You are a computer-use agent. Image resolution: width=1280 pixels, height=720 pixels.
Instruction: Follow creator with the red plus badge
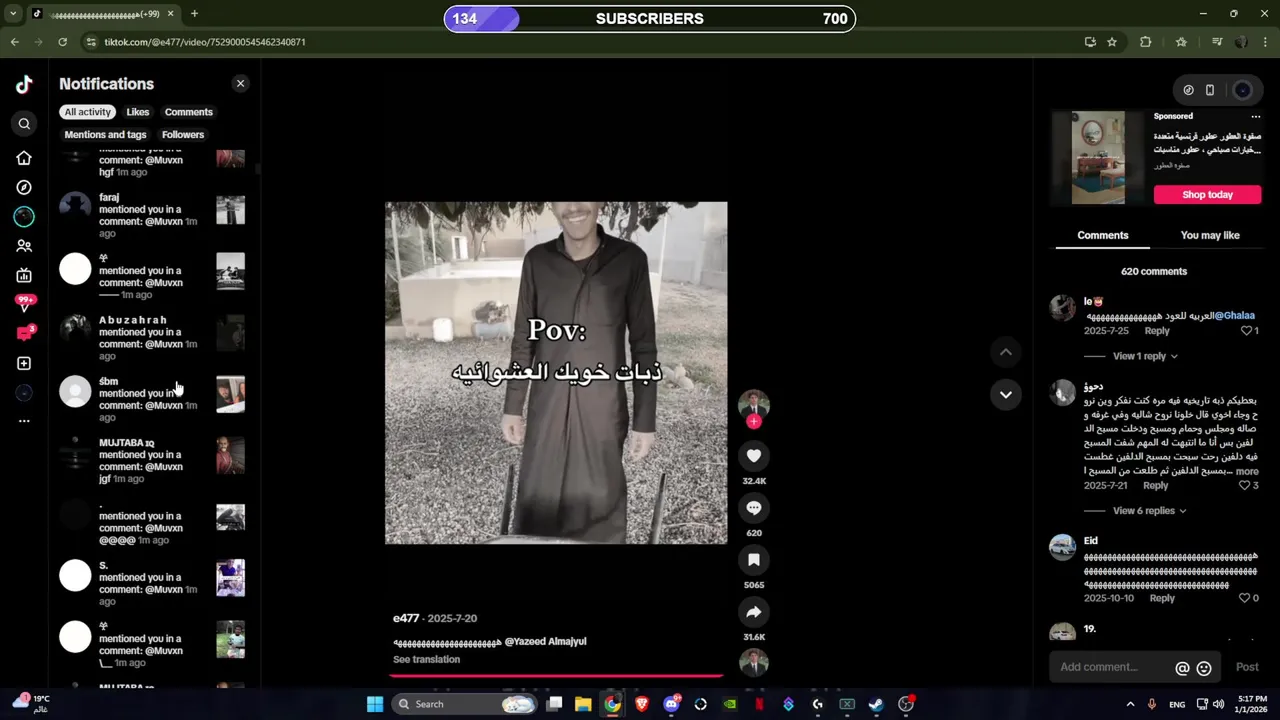pyautogui.click(x=754, y=422)
